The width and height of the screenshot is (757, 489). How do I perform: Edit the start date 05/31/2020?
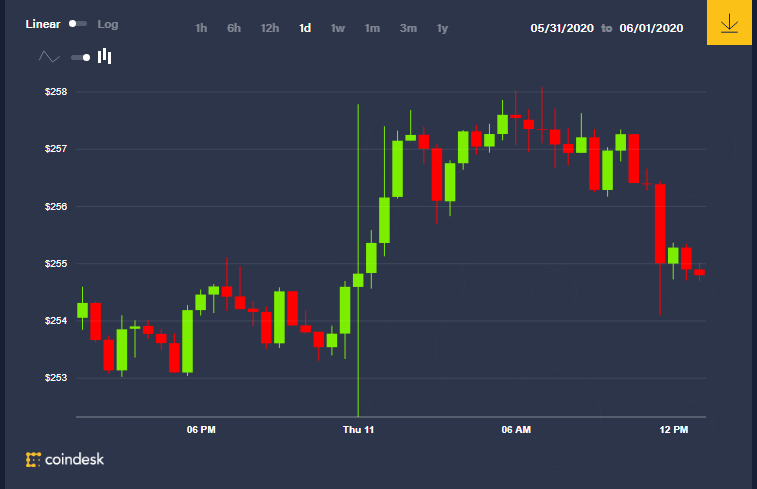[x=562, y=28]
